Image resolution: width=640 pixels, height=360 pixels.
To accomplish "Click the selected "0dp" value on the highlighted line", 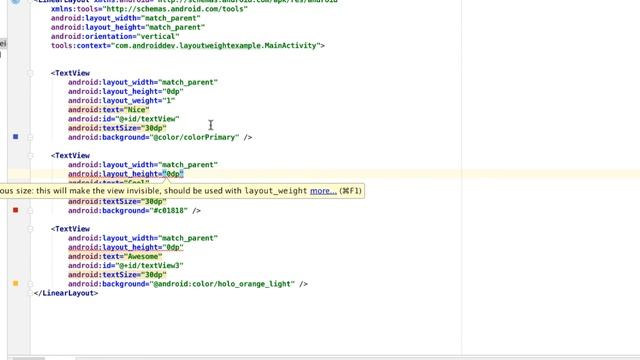I will [x=173, y=174].
